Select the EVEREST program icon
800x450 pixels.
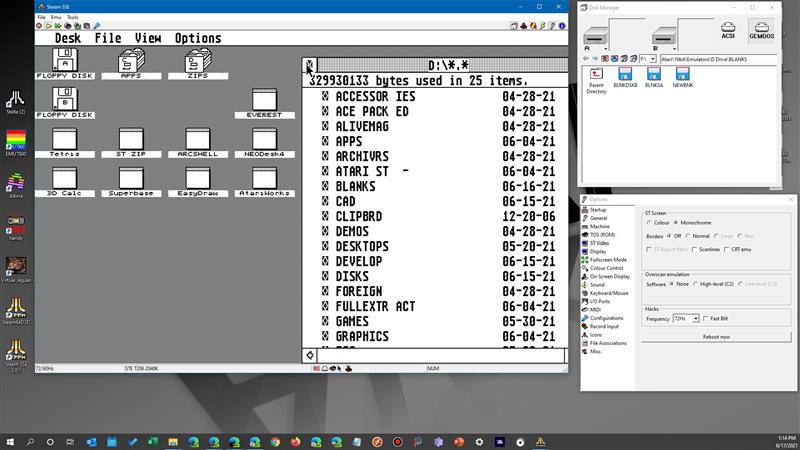pos(264,103)
